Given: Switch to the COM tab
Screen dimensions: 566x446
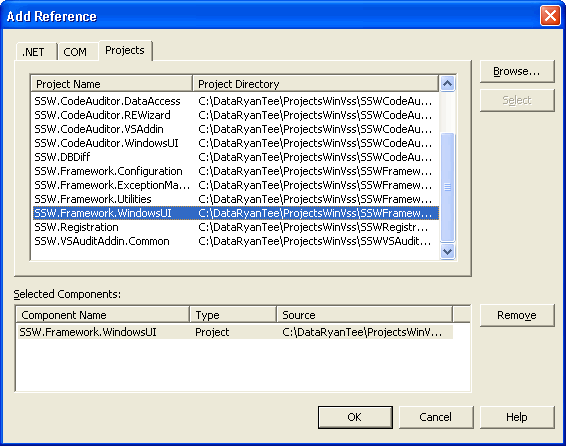Looking at the screenshot, I should click(x=77, y=52).
